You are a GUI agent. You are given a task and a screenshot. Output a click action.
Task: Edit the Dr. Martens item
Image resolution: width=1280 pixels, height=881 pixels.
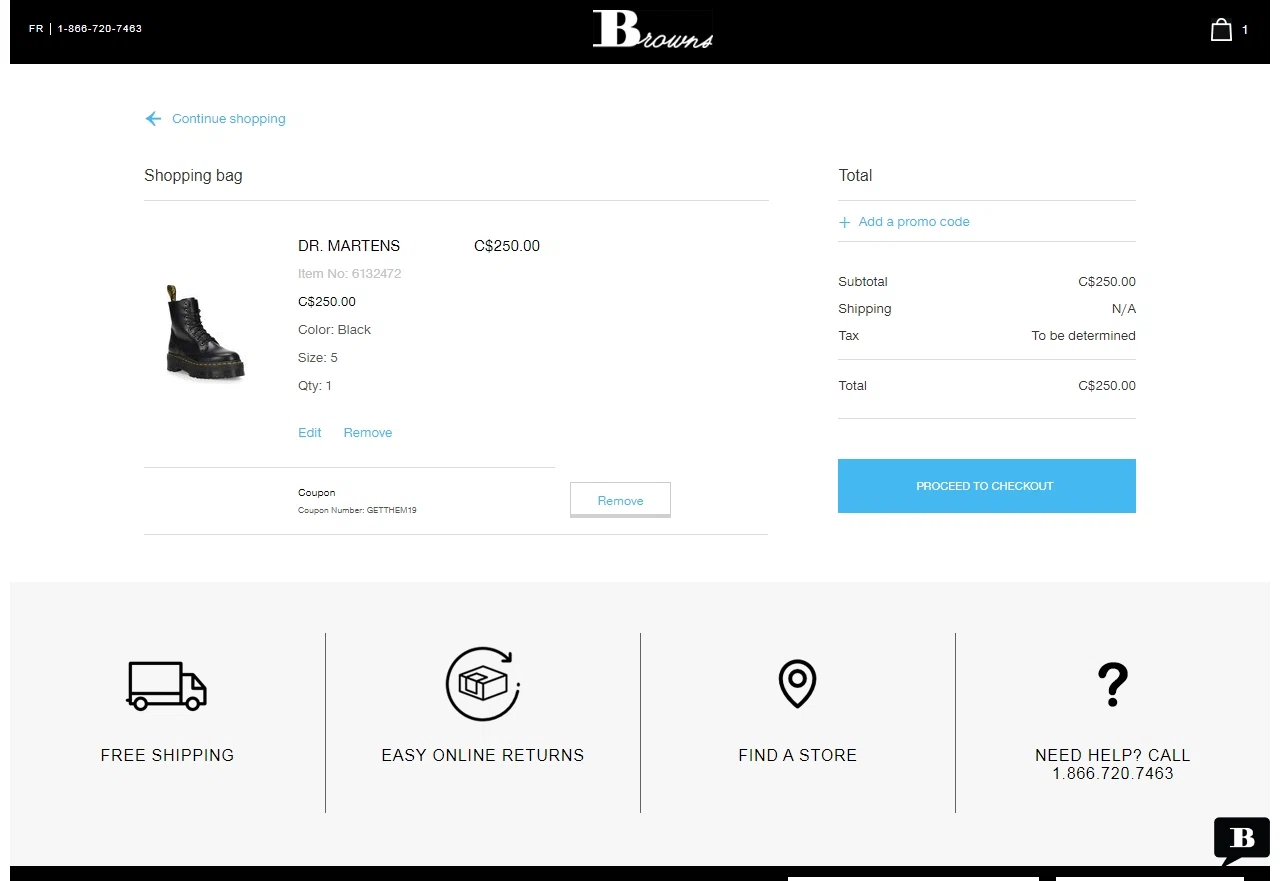pos(310,433)
